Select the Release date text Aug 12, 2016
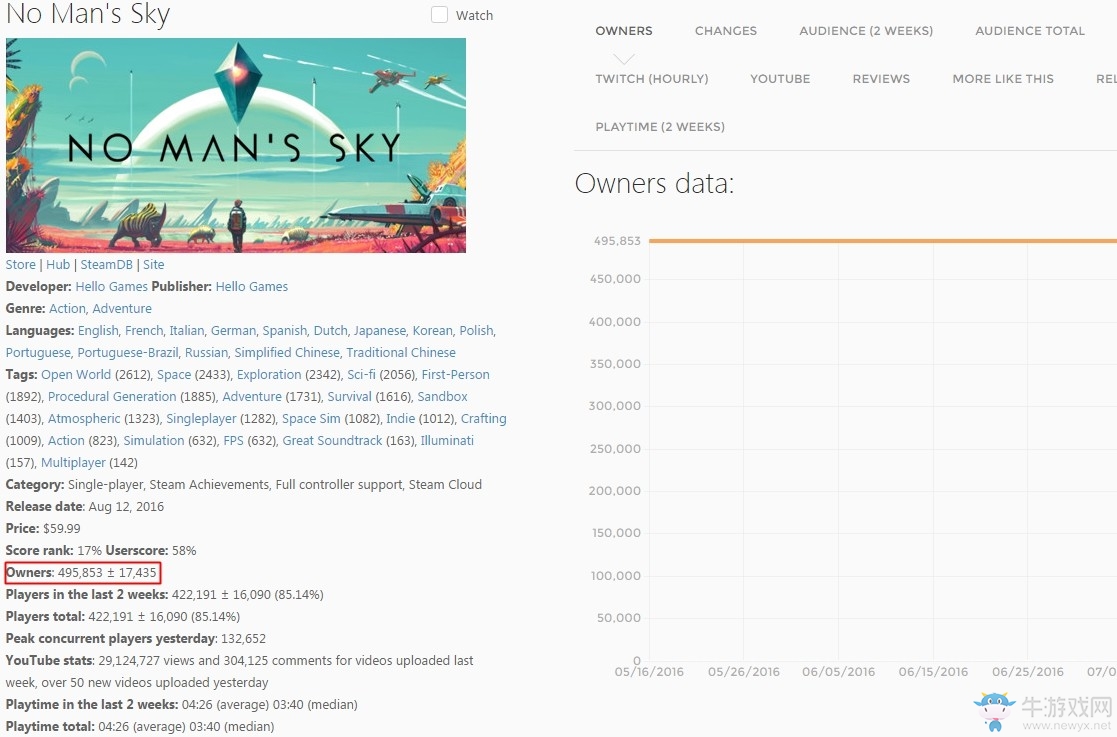1117x737 pixels. click(126, 507)
